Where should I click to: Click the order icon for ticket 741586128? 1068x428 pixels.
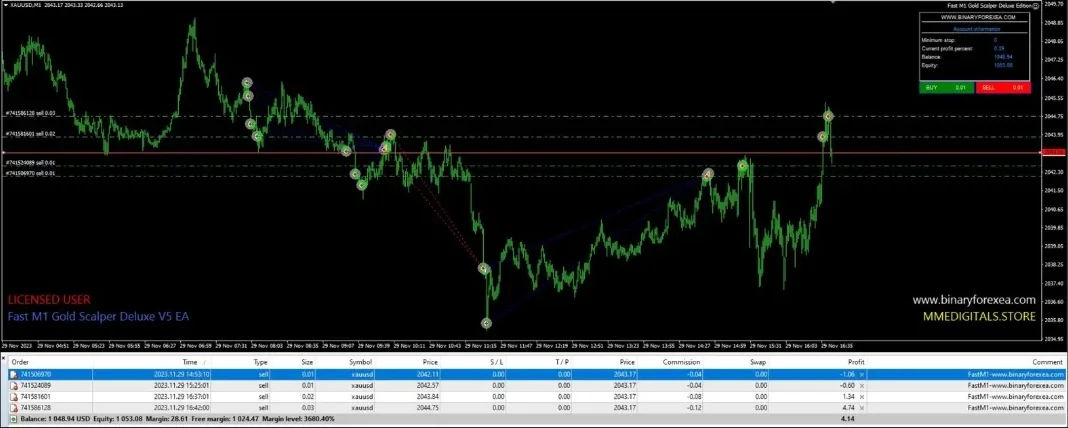point(13,407)
